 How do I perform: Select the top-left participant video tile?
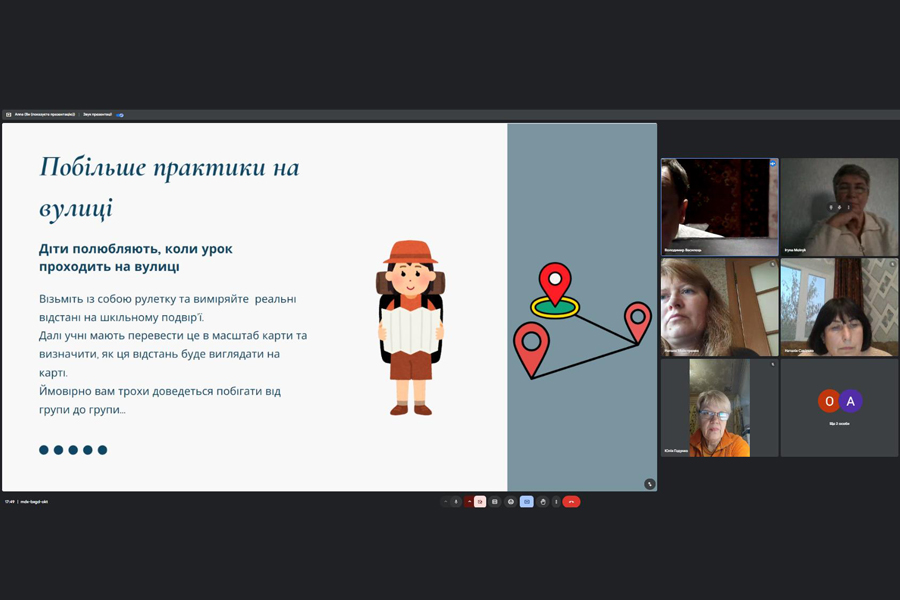coord(719,207)
